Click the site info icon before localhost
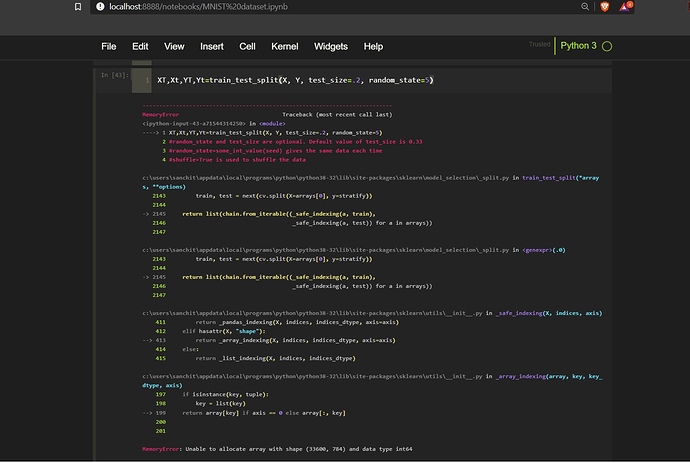 (x=100, y=7)
